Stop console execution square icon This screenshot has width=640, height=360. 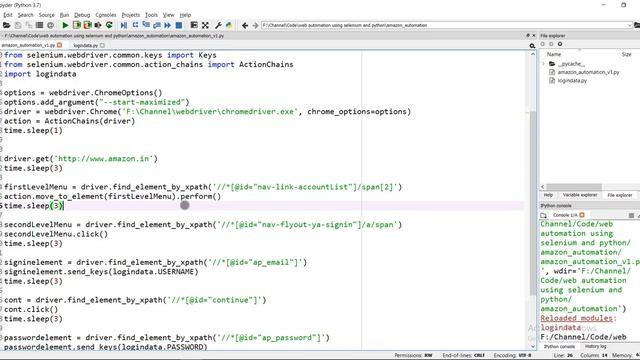pyautogui.click(x=631, y=215)
